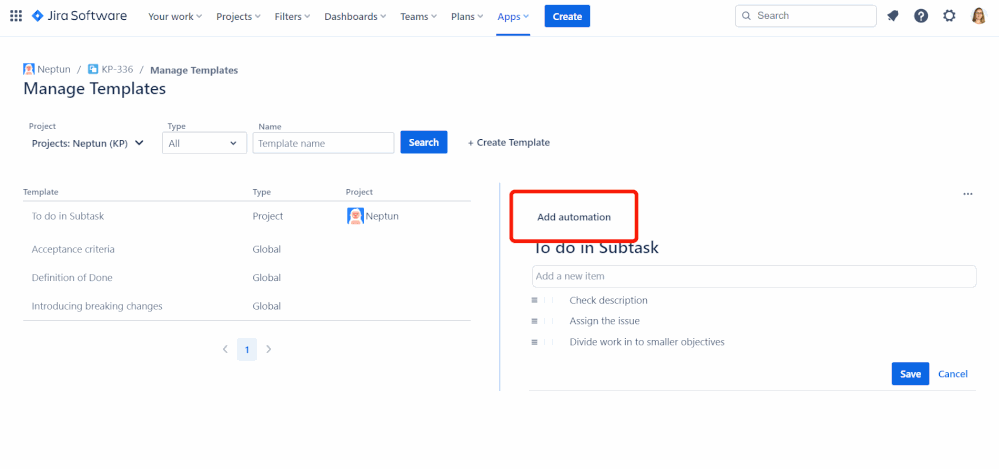Click the Add a new item field

pyautogui.click(x=754, y=277)
